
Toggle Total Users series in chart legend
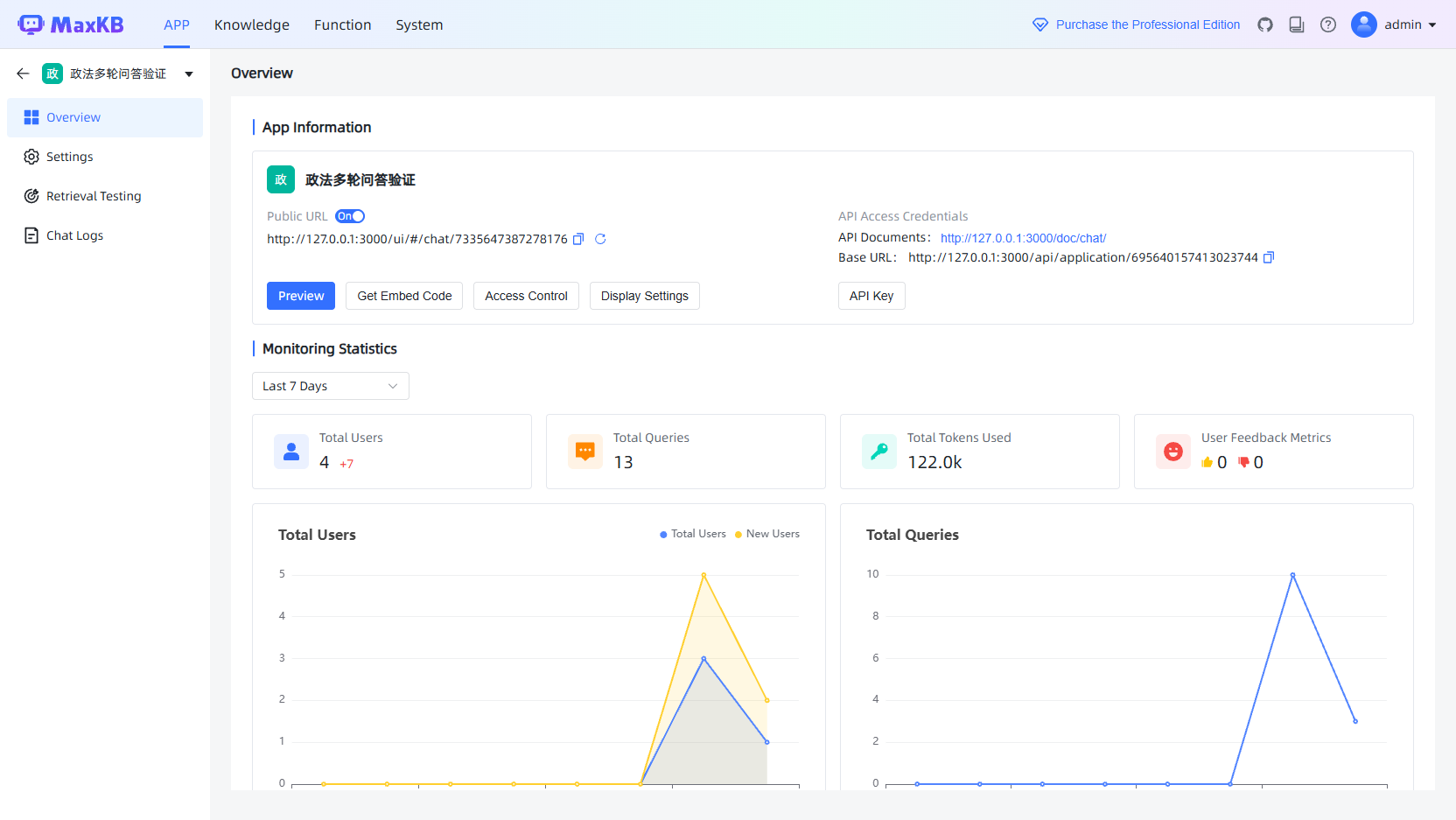tap(693, 534)
